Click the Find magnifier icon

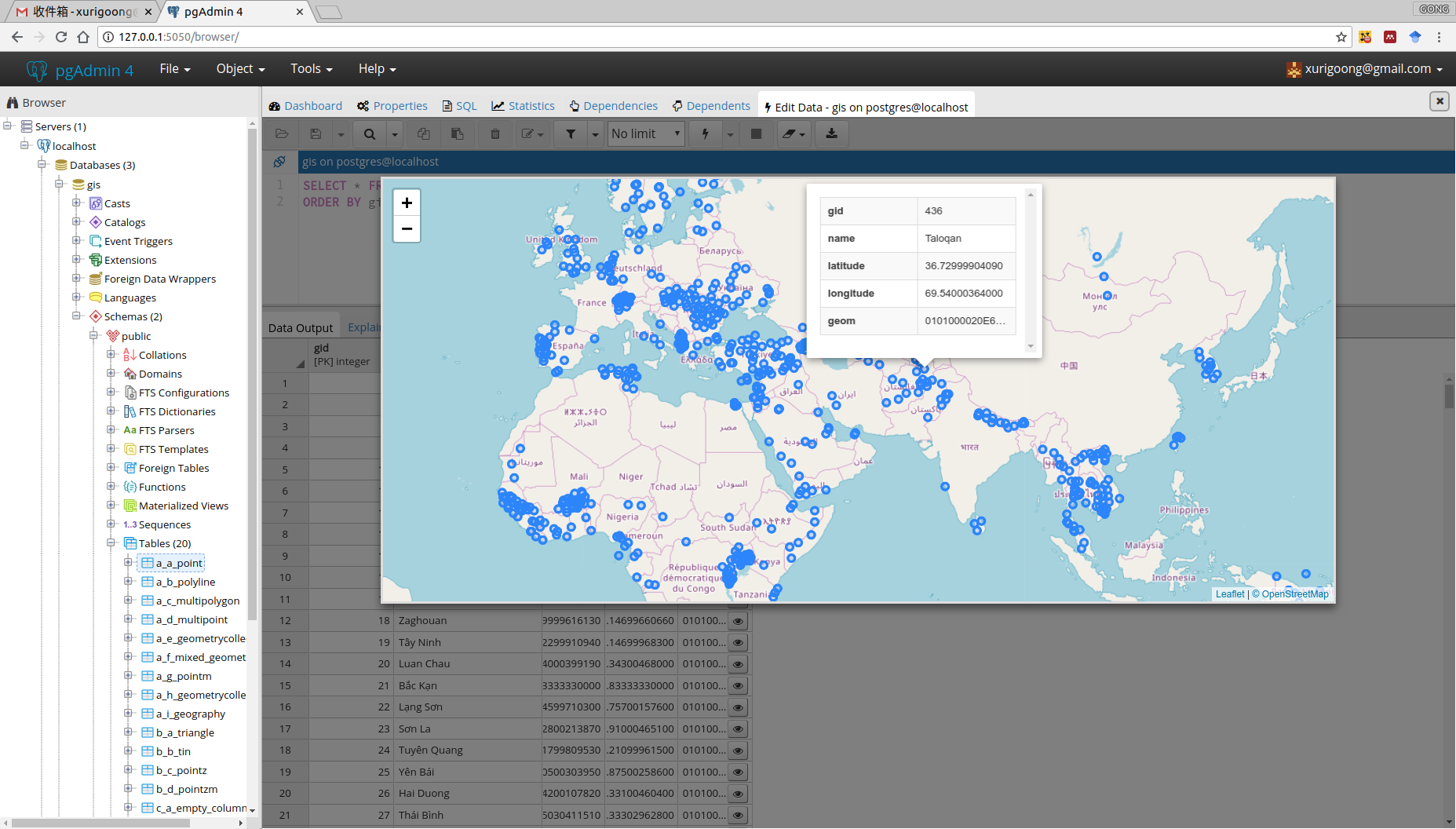click(370, 134)
